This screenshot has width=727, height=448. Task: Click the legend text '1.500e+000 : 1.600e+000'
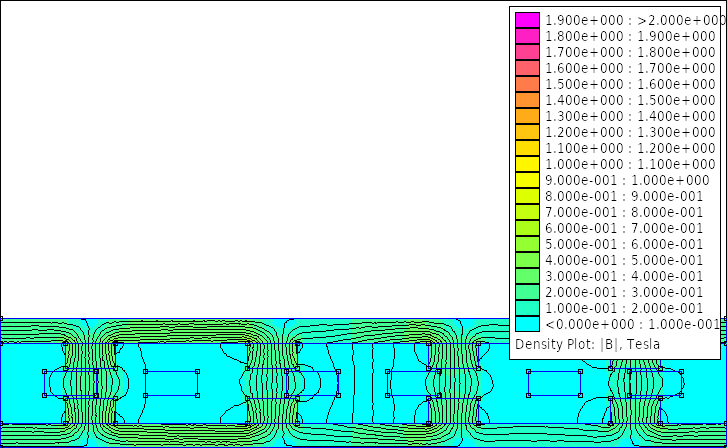(x=631, y=84)
